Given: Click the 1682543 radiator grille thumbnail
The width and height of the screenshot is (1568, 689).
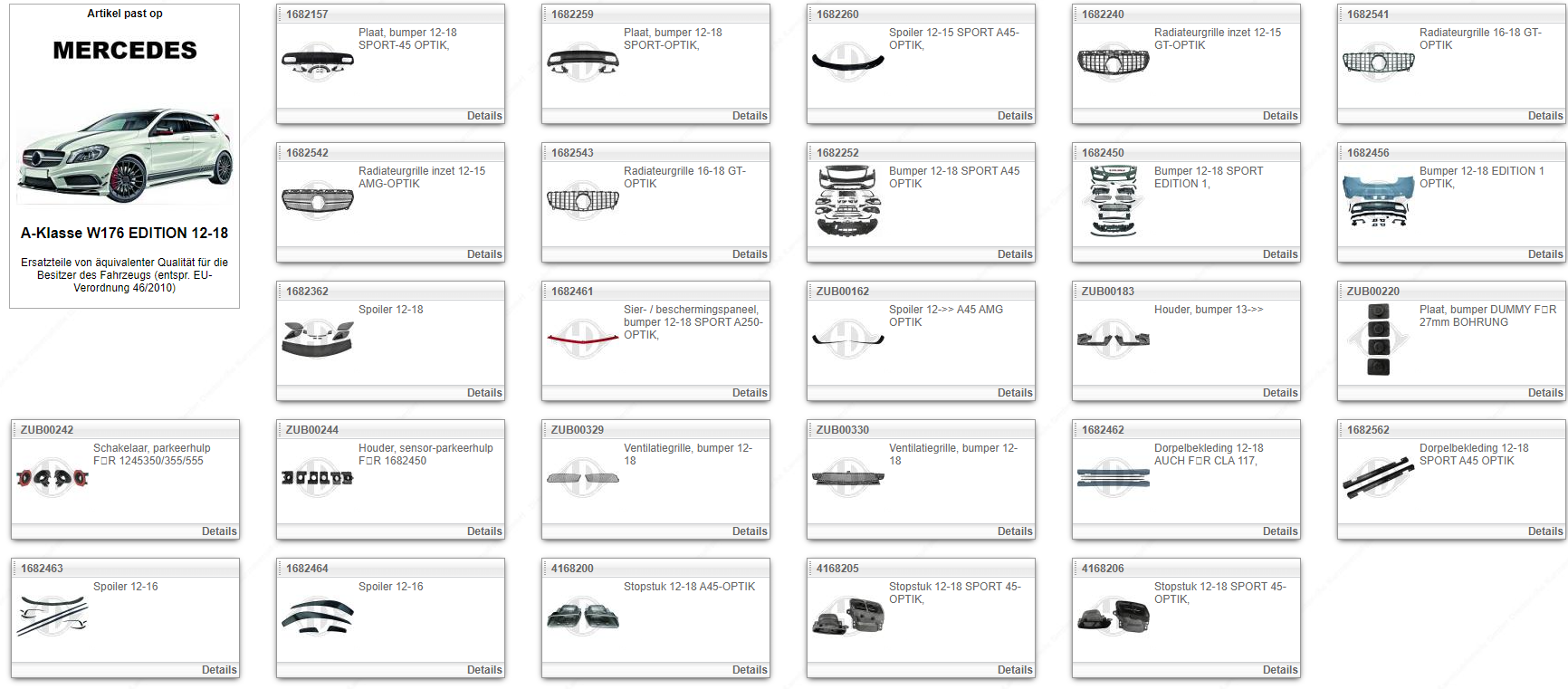Looking at the screenshot, I should tap(583, 201).
